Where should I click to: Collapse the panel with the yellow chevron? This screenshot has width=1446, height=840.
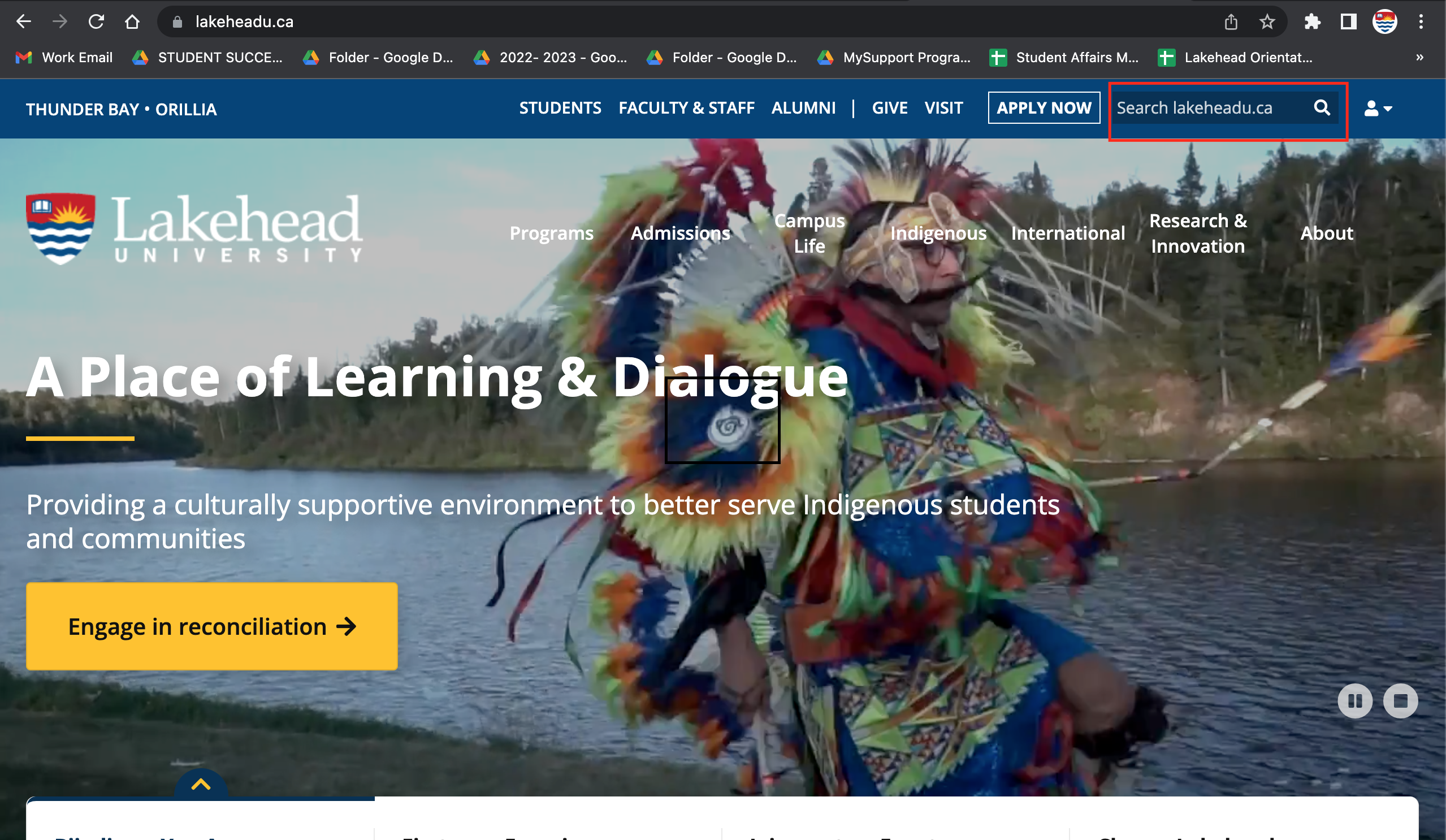point(201,785)
